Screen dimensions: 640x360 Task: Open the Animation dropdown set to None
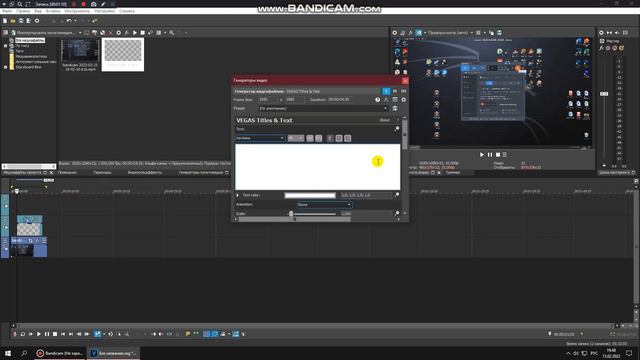[x=324, y=204]
